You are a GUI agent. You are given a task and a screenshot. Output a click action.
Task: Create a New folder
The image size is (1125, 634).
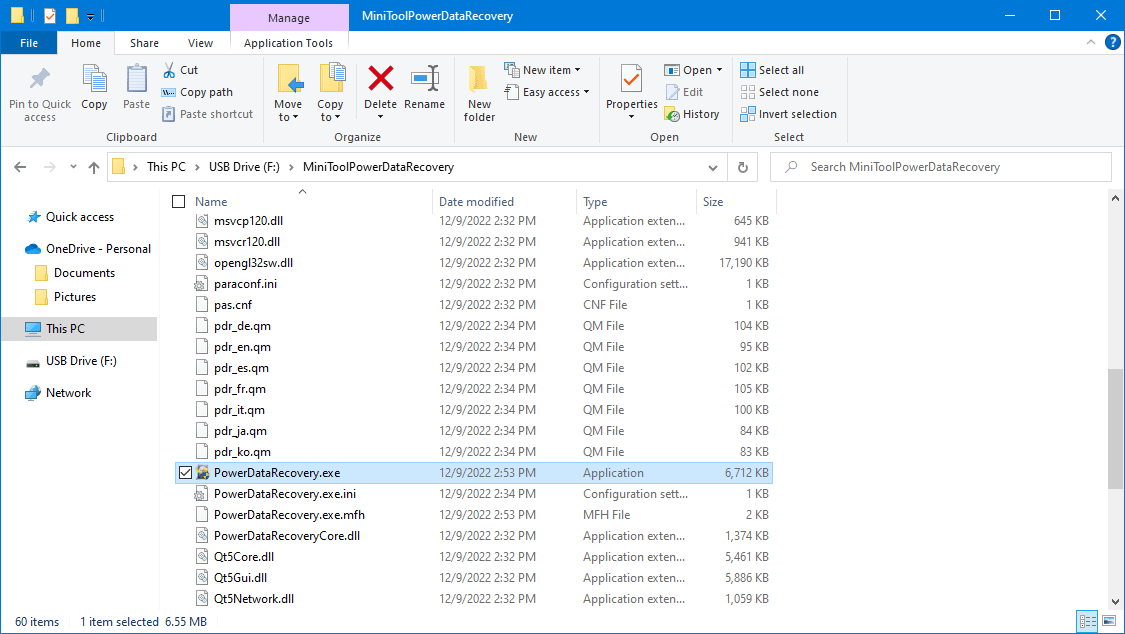tap(479, 94)
